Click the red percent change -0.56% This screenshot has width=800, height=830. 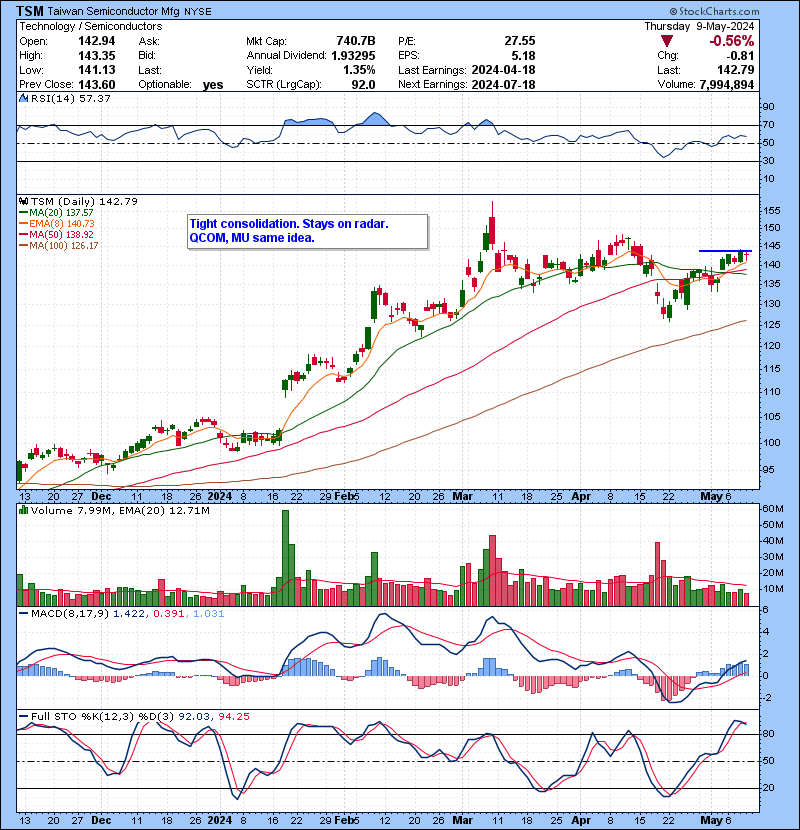click(x=732, y=41)
